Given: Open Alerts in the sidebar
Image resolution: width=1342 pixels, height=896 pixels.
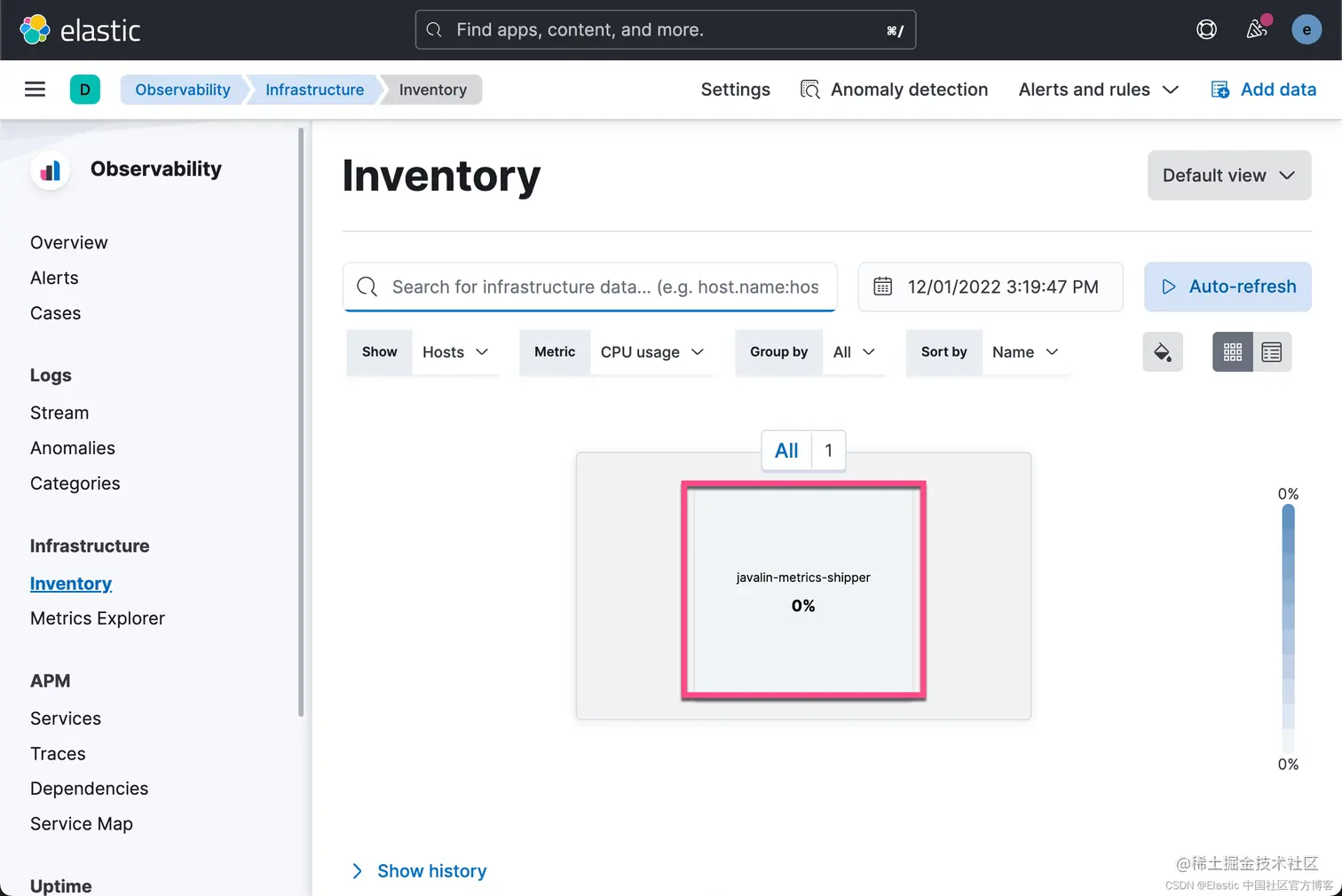Looking at the screenshot, I should click(54, 279).
